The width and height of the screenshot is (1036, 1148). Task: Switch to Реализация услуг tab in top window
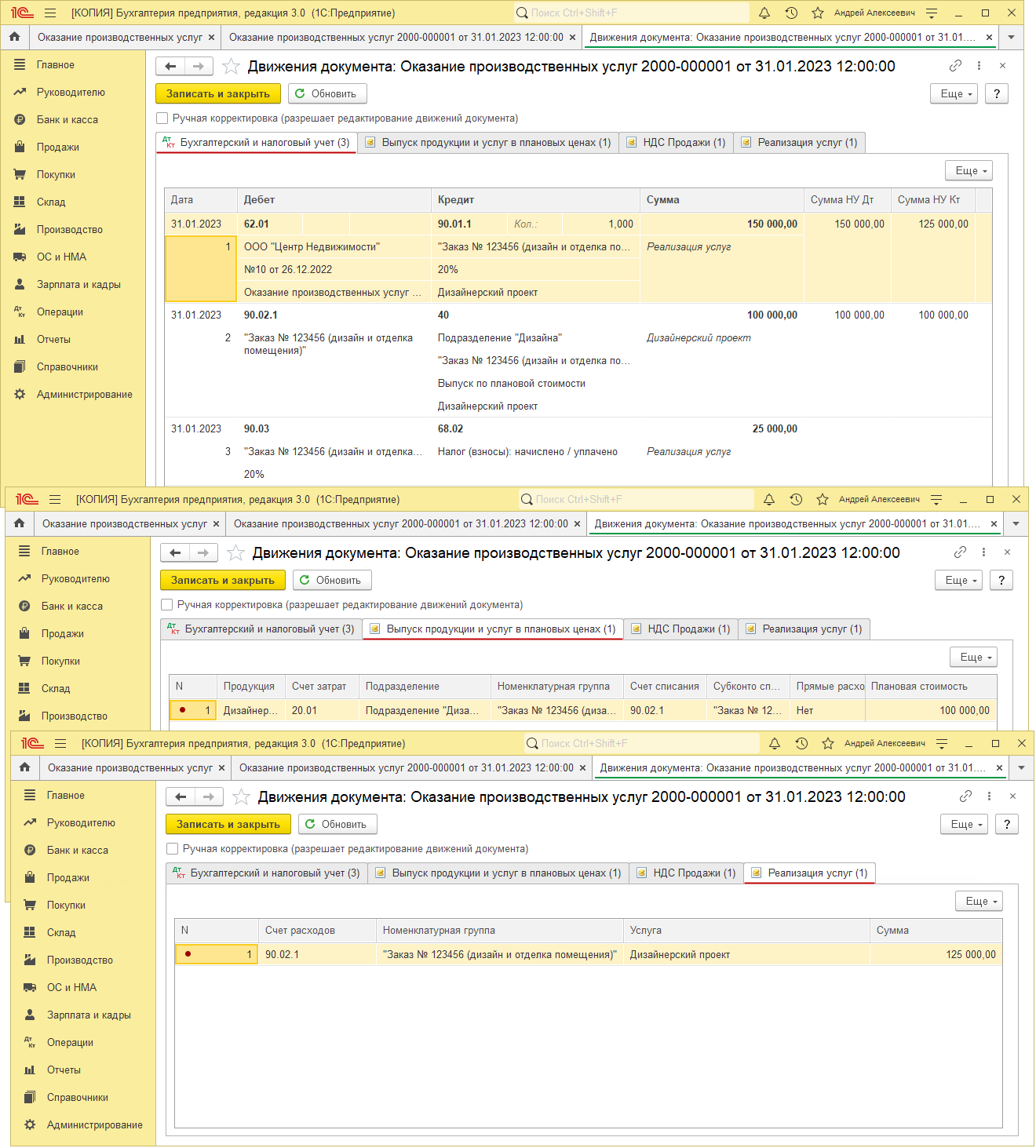800,143
